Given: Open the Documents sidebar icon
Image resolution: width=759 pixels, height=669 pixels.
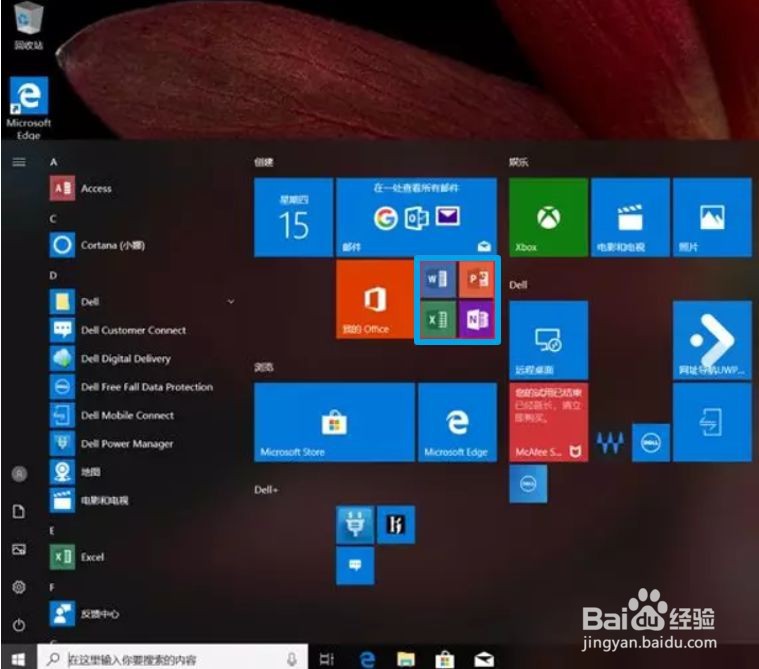Looking at the screenshot, I should (19, 512).
